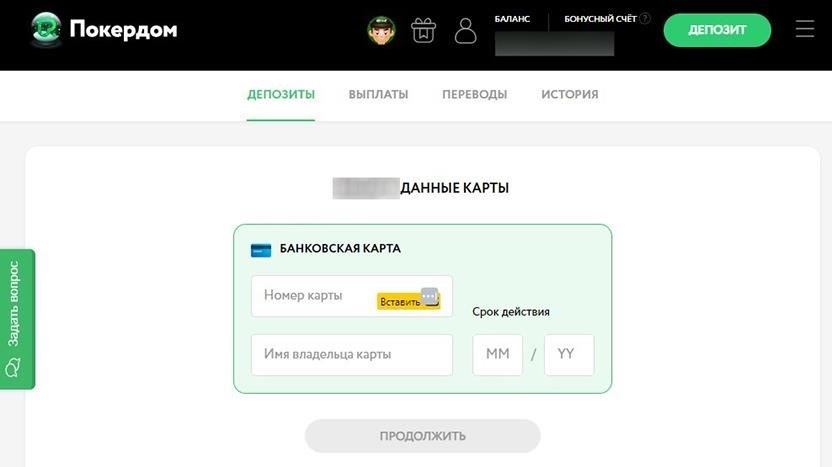
Task: Click the MM expiry month field
Action: (497, 354)
